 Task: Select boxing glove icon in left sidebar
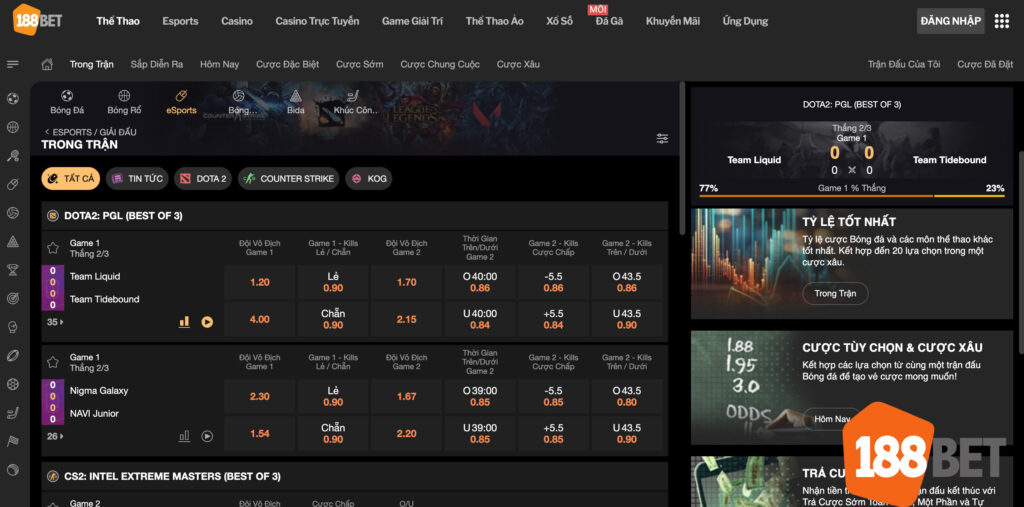[x=12, y=327]
